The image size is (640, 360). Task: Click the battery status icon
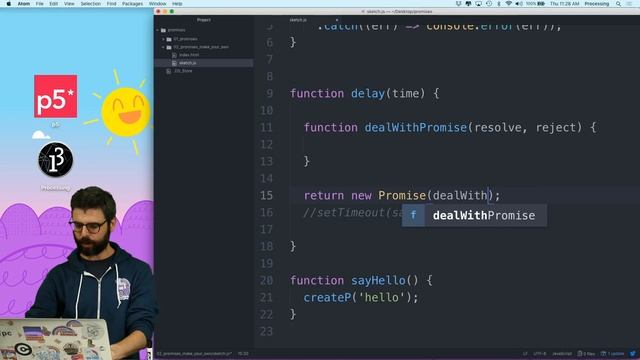[536, 4]
